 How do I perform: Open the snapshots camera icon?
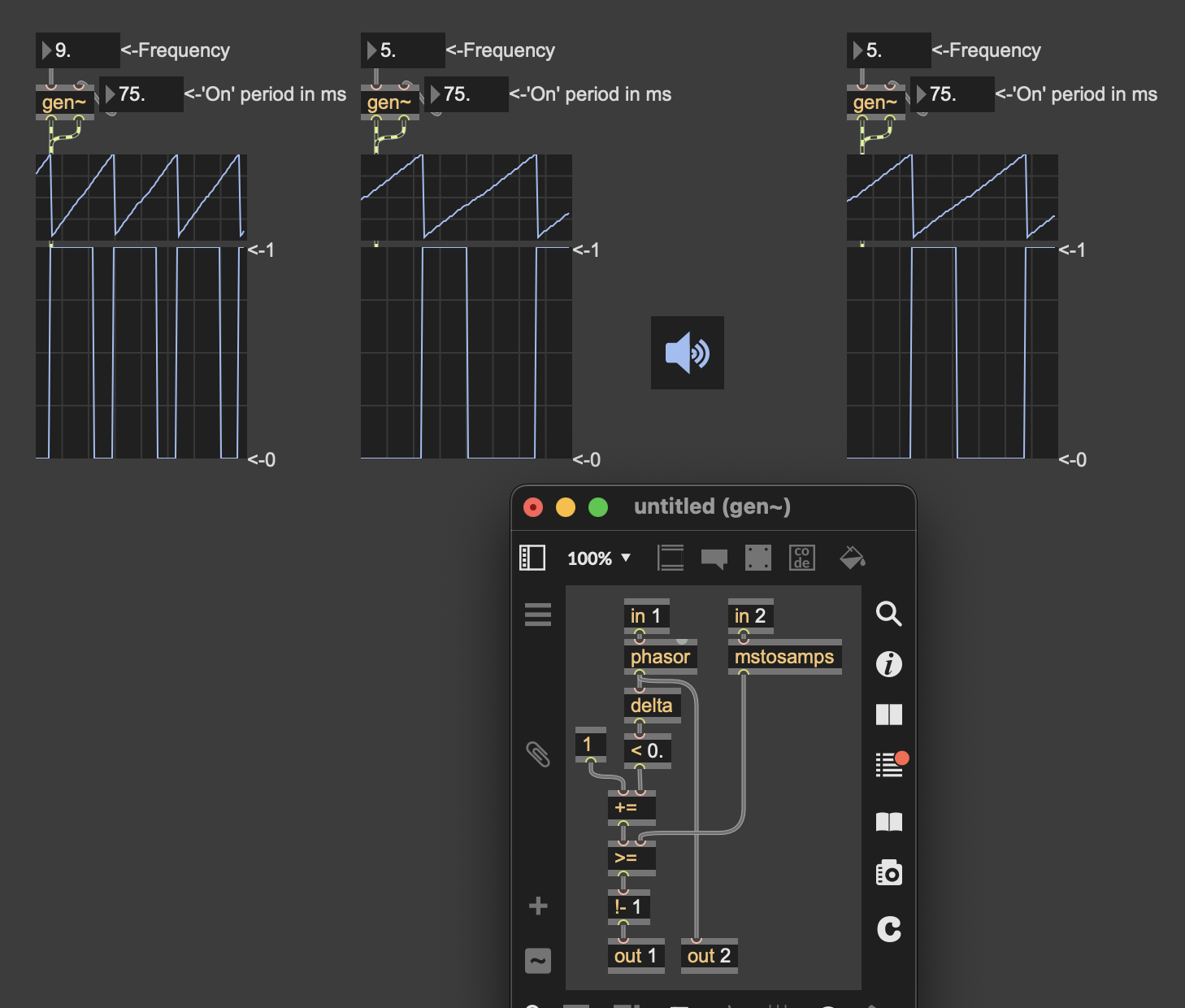pyautogui.click(x=888, y=873)
